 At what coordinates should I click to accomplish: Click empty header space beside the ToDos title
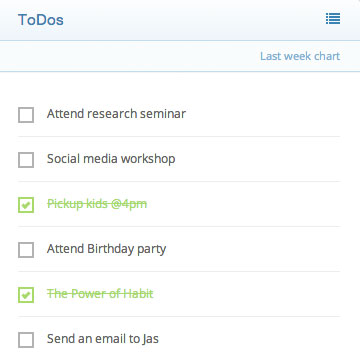click(193, 20)
